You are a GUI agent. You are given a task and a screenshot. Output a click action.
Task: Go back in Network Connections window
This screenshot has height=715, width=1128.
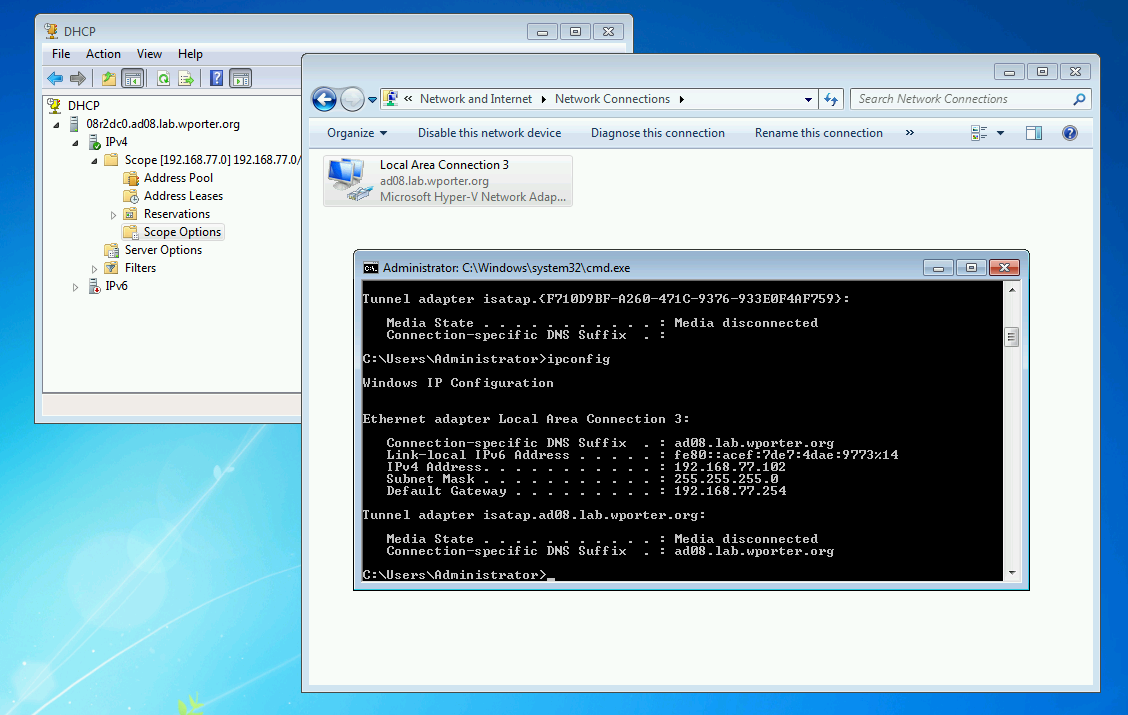324,99
